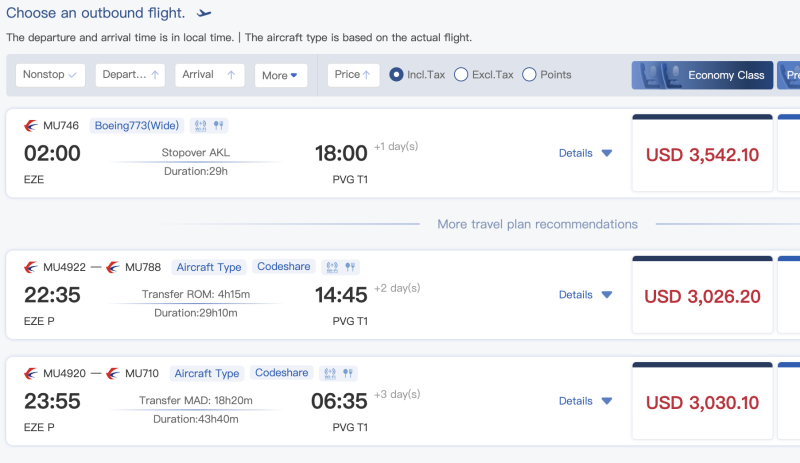Sort flights by Arrival time
Image resolution: width=800 pixels, height=463 pixels.
coord(210,75)
